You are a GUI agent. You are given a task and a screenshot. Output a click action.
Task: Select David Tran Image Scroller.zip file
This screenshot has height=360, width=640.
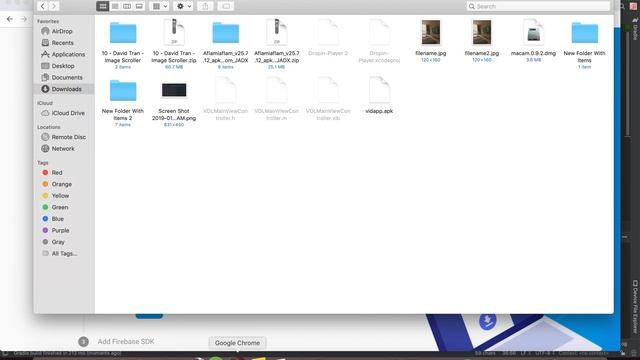coord(174,33)
